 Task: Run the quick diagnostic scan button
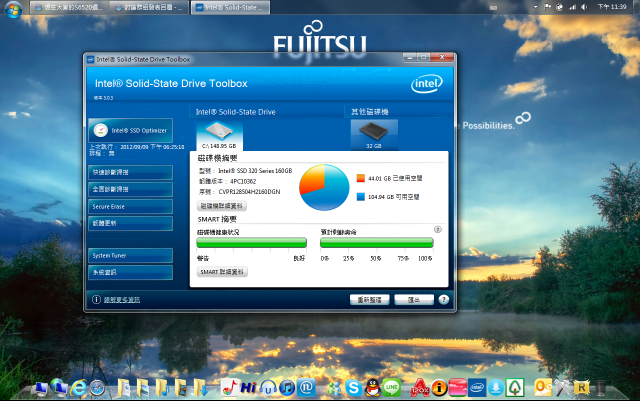tap(131, 172)
